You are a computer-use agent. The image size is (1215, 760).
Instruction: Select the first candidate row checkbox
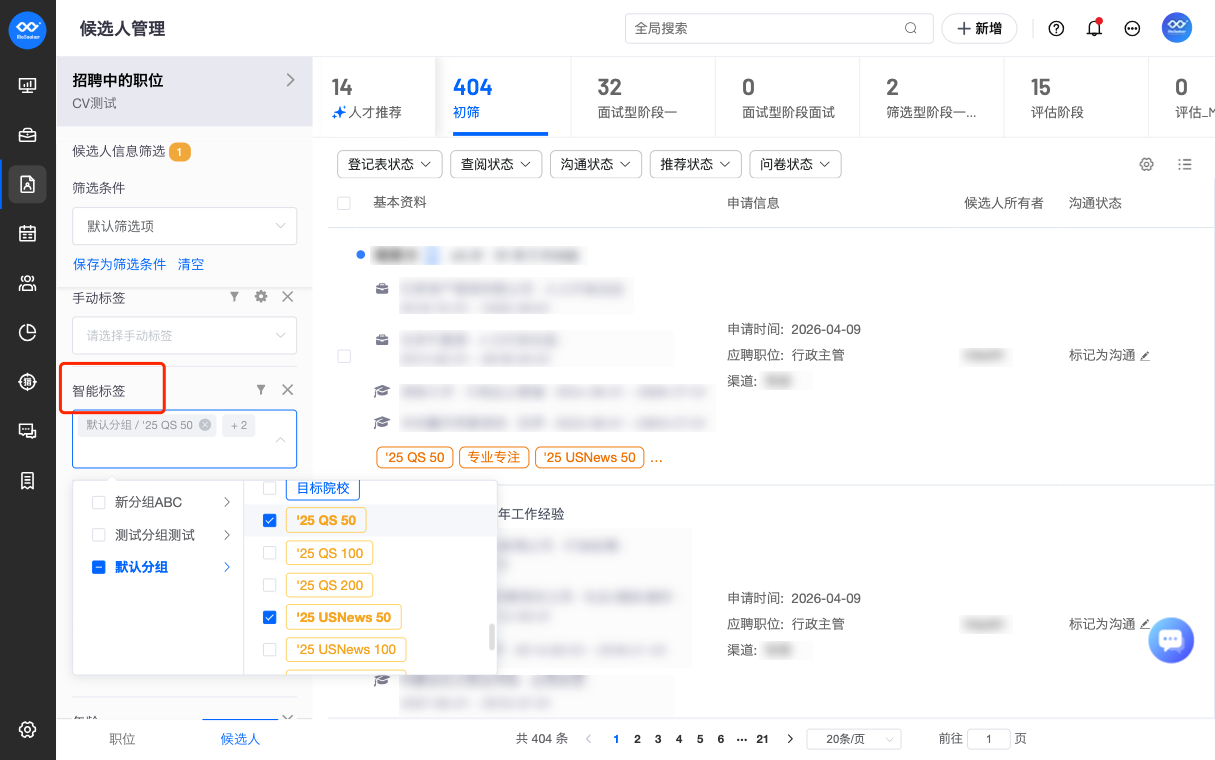pos(344,356)
